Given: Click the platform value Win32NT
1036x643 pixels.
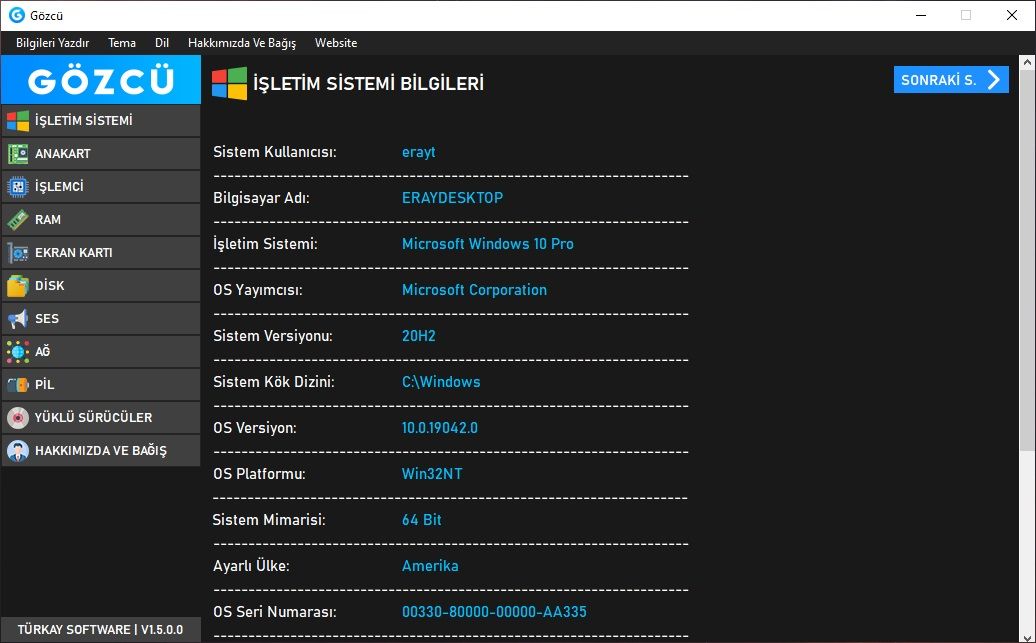Looking at the screenshot, I should coord(432,474).
